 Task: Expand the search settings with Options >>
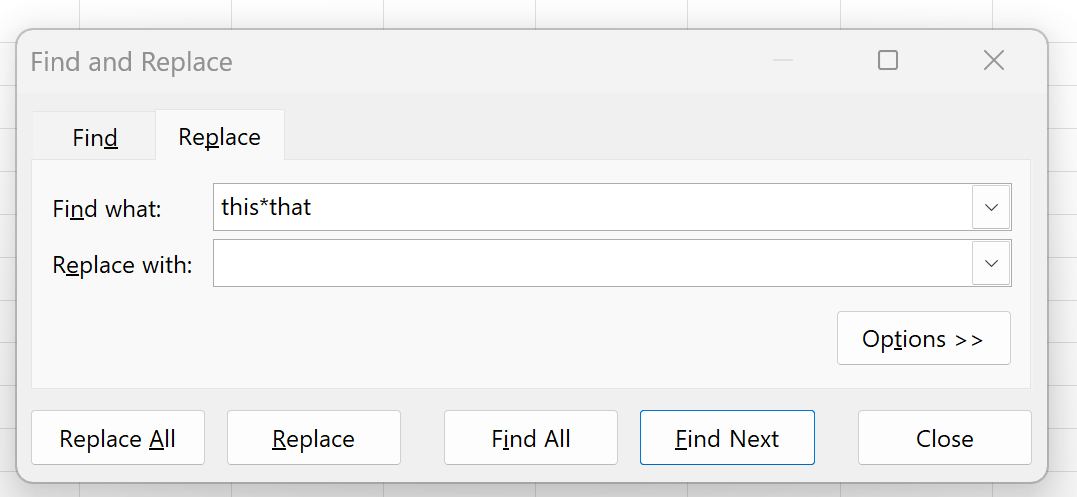pyautogui.click(x=923, y=339)
